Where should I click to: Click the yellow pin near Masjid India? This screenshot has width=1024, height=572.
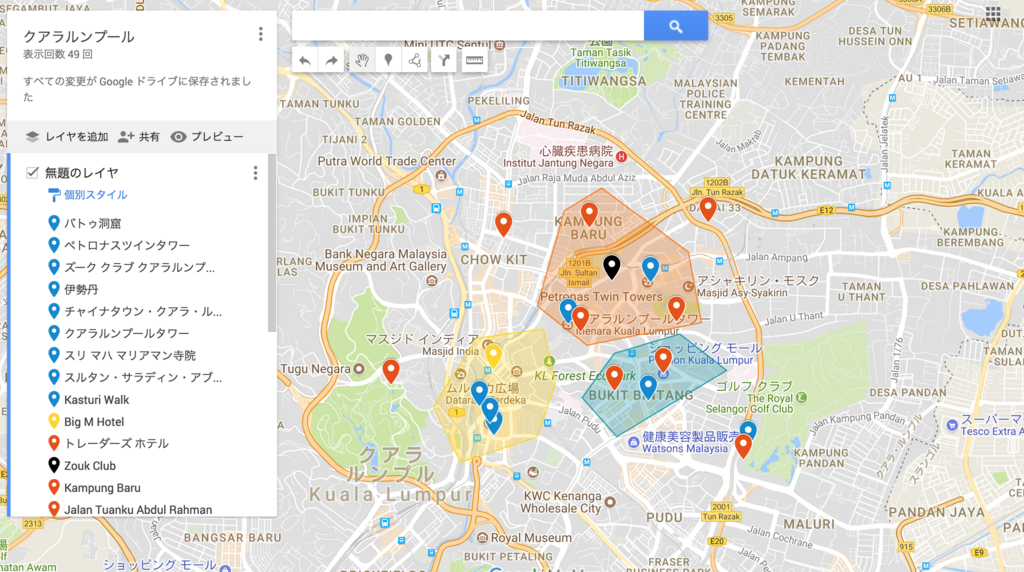(x=493, y=355)
